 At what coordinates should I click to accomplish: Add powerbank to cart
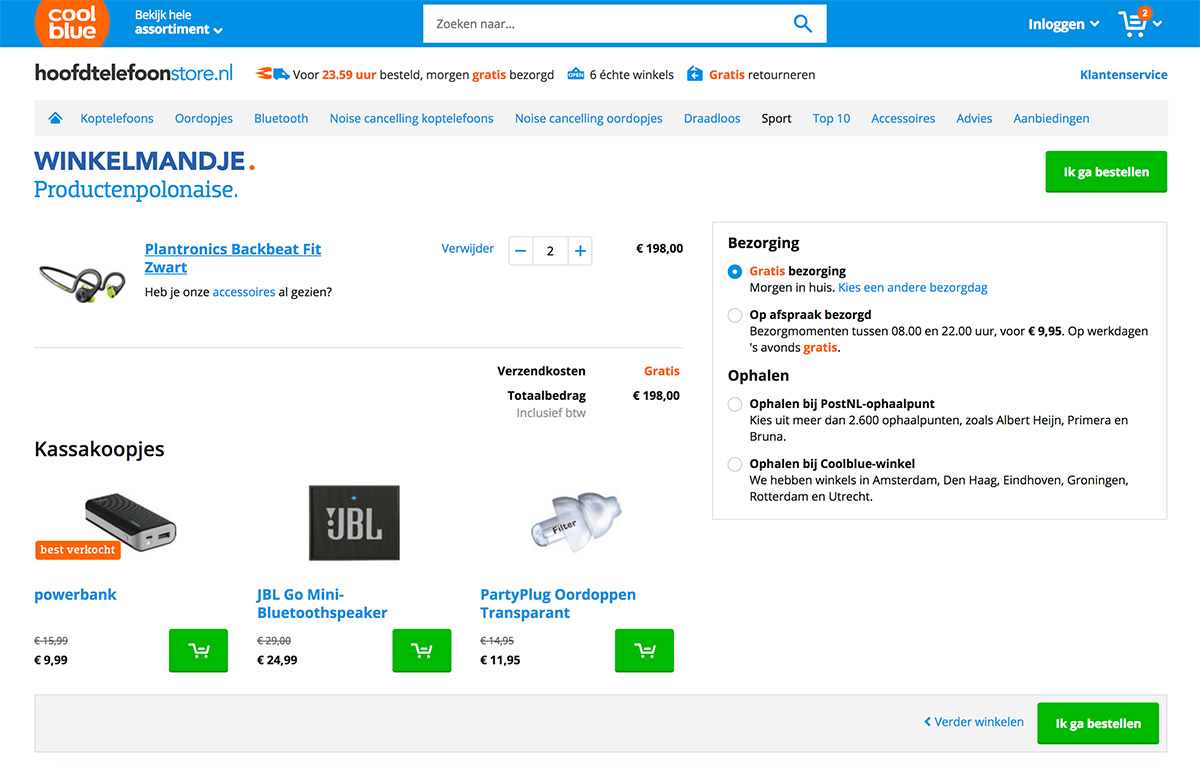199,650
